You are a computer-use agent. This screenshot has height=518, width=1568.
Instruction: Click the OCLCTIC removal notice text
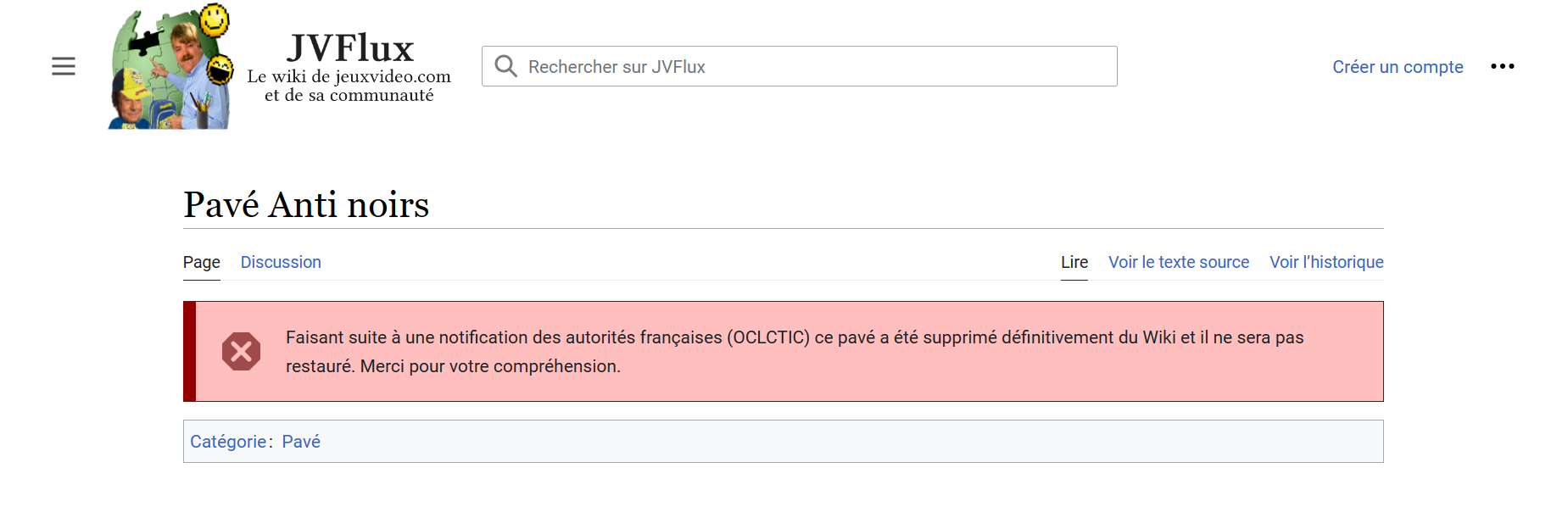[x=794, y=337]
